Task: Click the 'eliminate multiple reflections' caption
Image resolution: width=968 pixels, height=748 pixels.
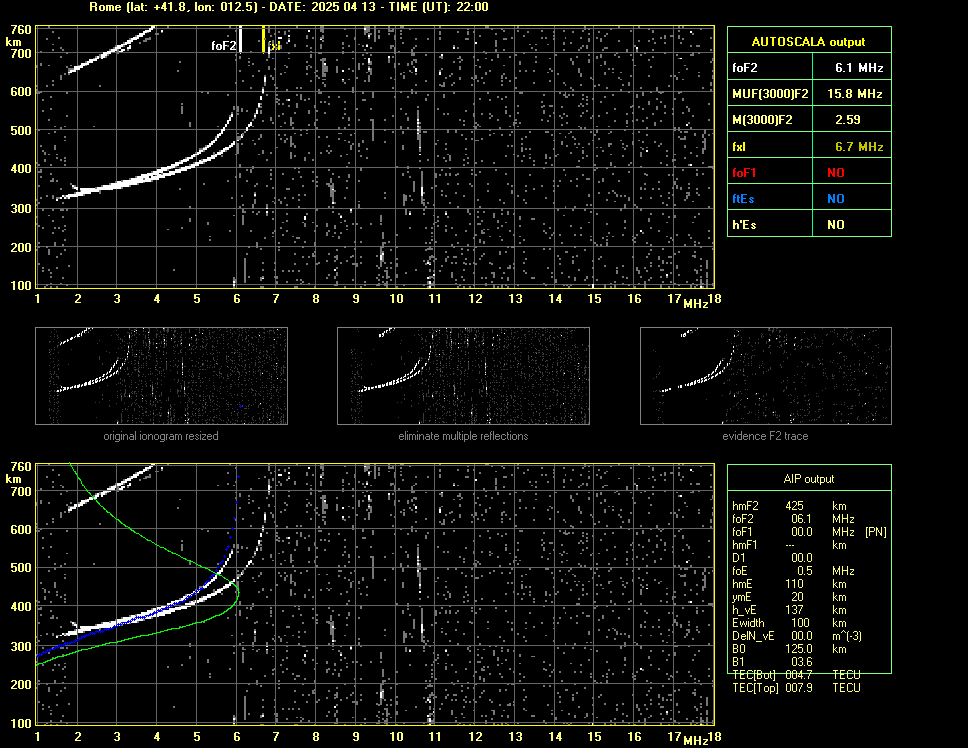Action: pyautogui.click(x=463, y=436)
